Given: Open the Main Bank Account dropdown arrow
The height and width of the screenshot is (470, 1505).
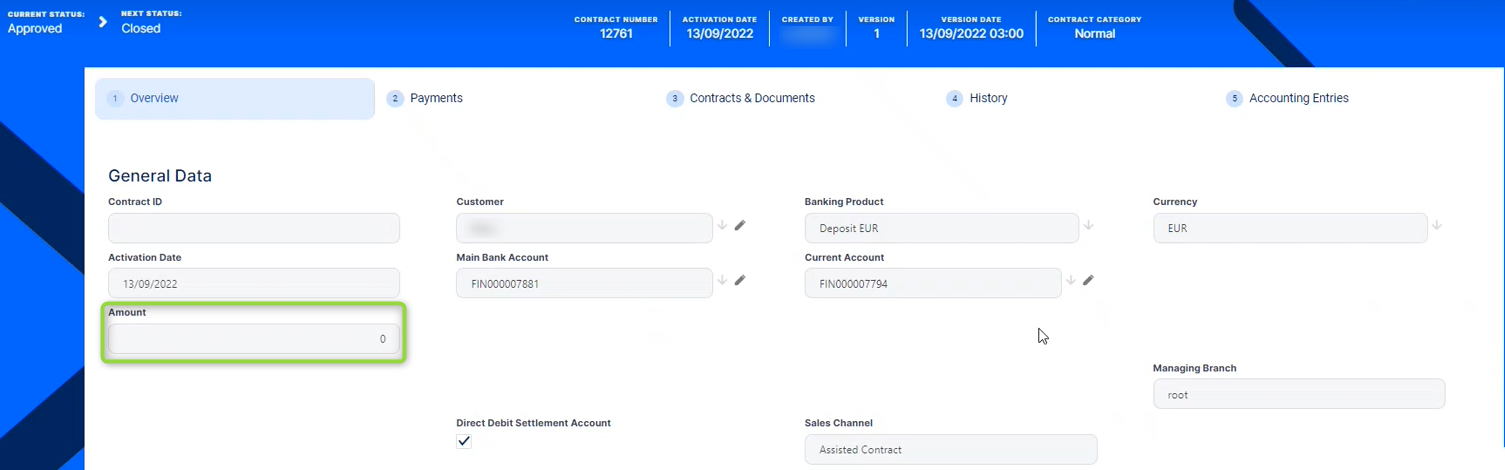Looking at the screenshot, I should point(722,281).
